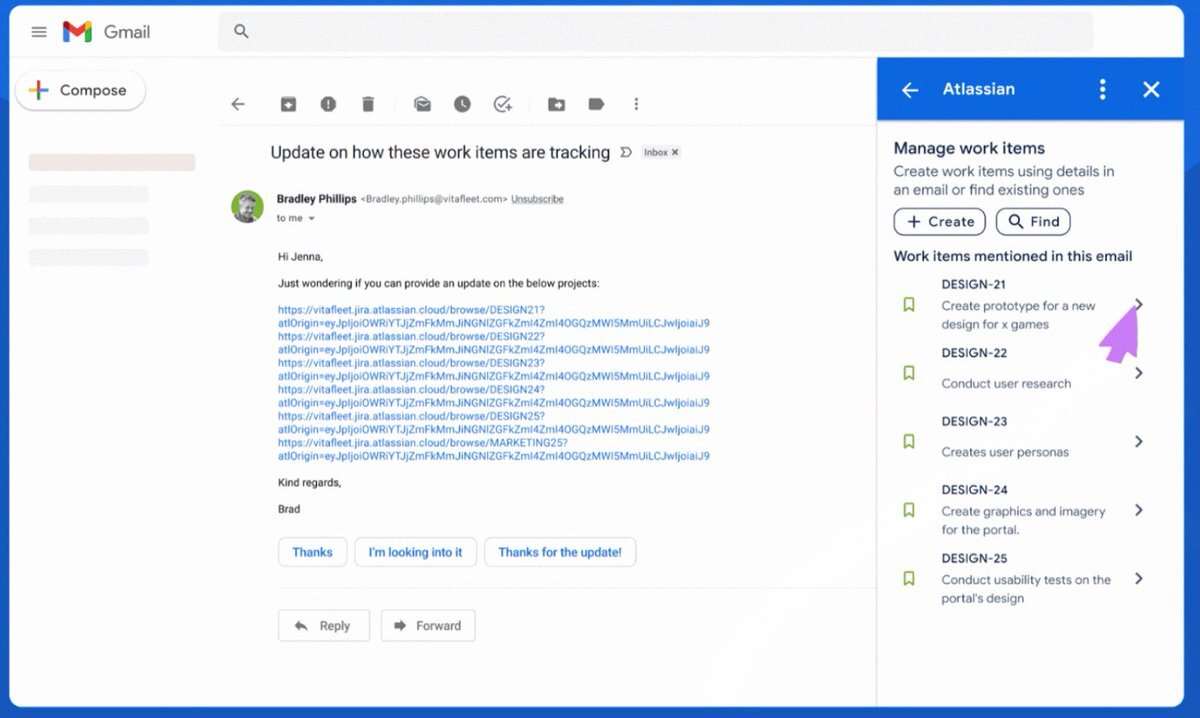Expand DESIGN-24 with its chevron
Viewport: 1200px width, 718px height.
(1139, 510)
